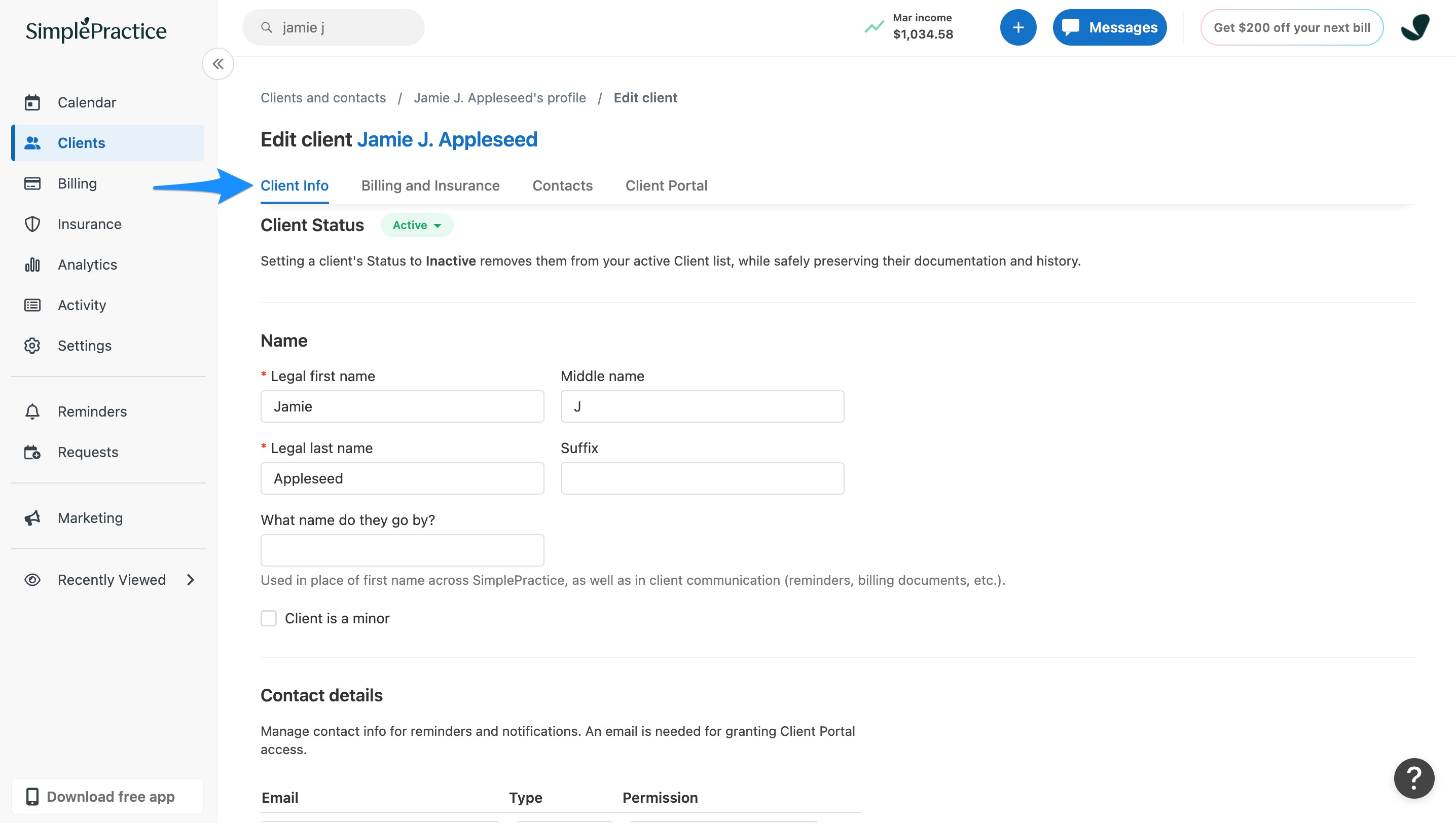Open Analytics from the sidebar menu
The width and height of the screenshot is (1456, 823).
[107, 265]
